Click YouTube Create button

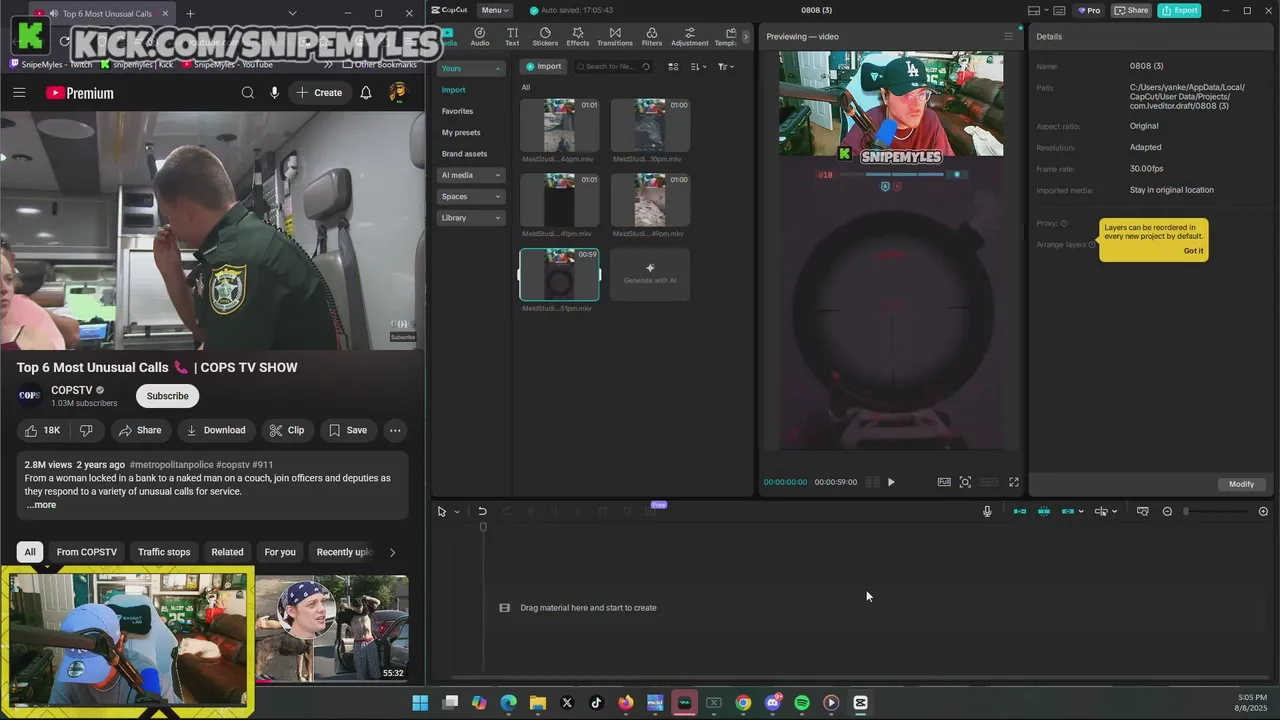pyautogui.click(x=319, y=93)
